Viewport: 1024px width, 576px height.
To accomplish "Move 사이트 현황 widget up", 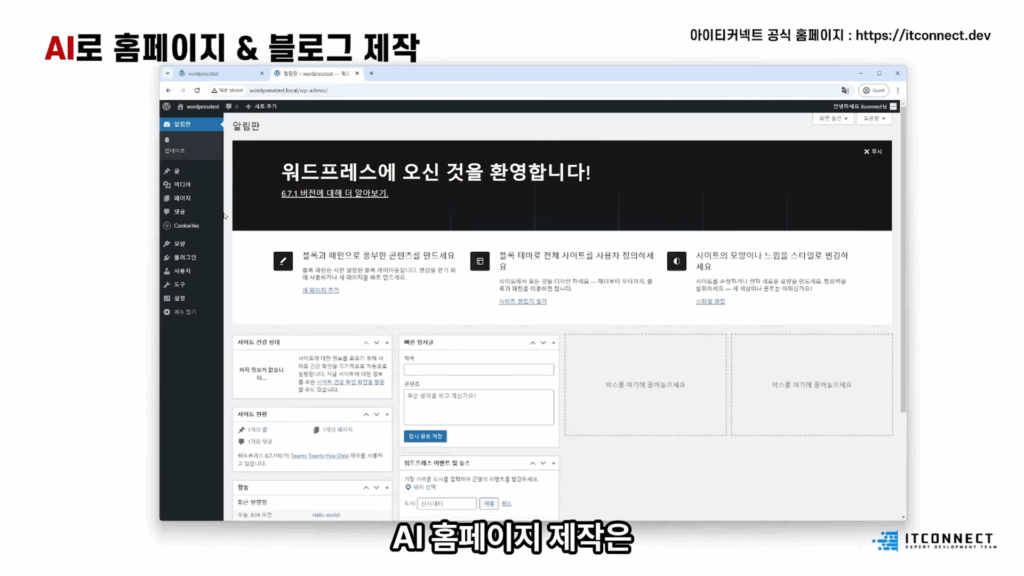I will pyautogui.click(x=366, y=415).
